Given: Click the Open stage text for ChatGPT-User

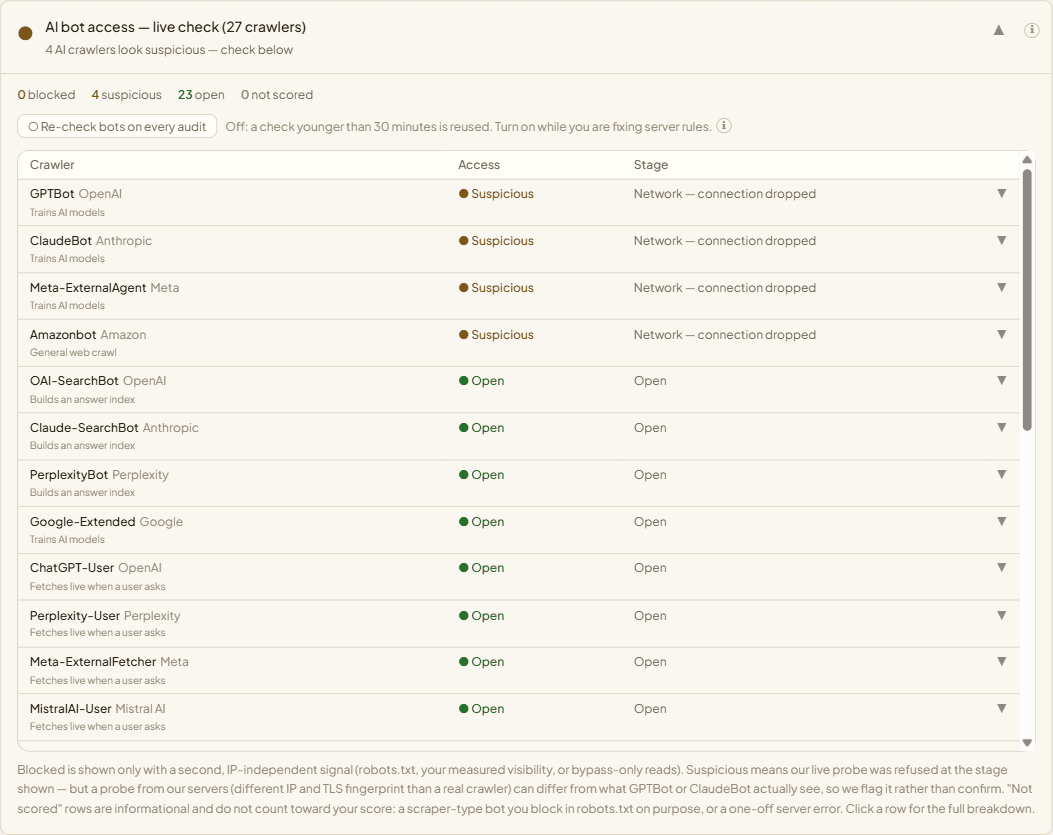Looking at the screenshot, I should (x=650, y=568).
